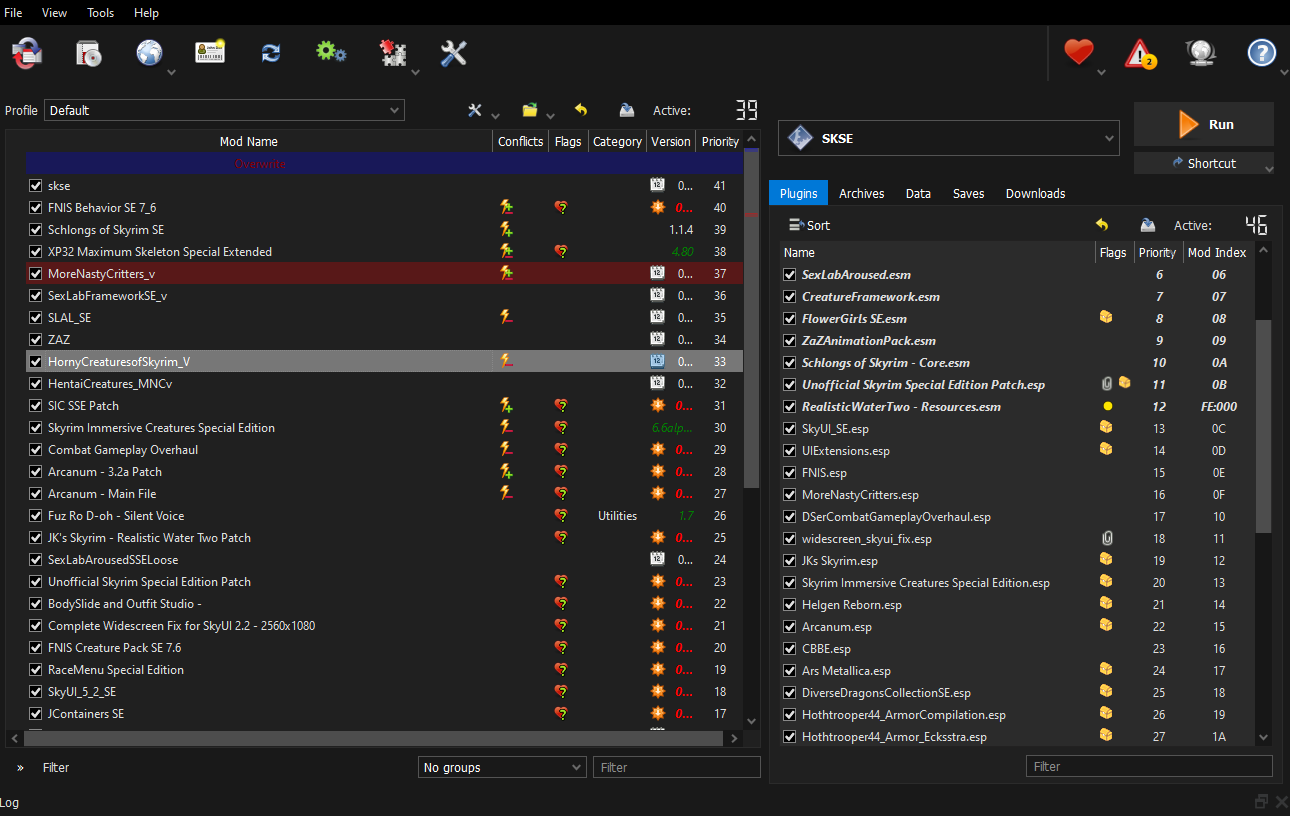The image size is (1290, 816).
Task: Open the blue Help question icon
Action: coord(1262,53)
